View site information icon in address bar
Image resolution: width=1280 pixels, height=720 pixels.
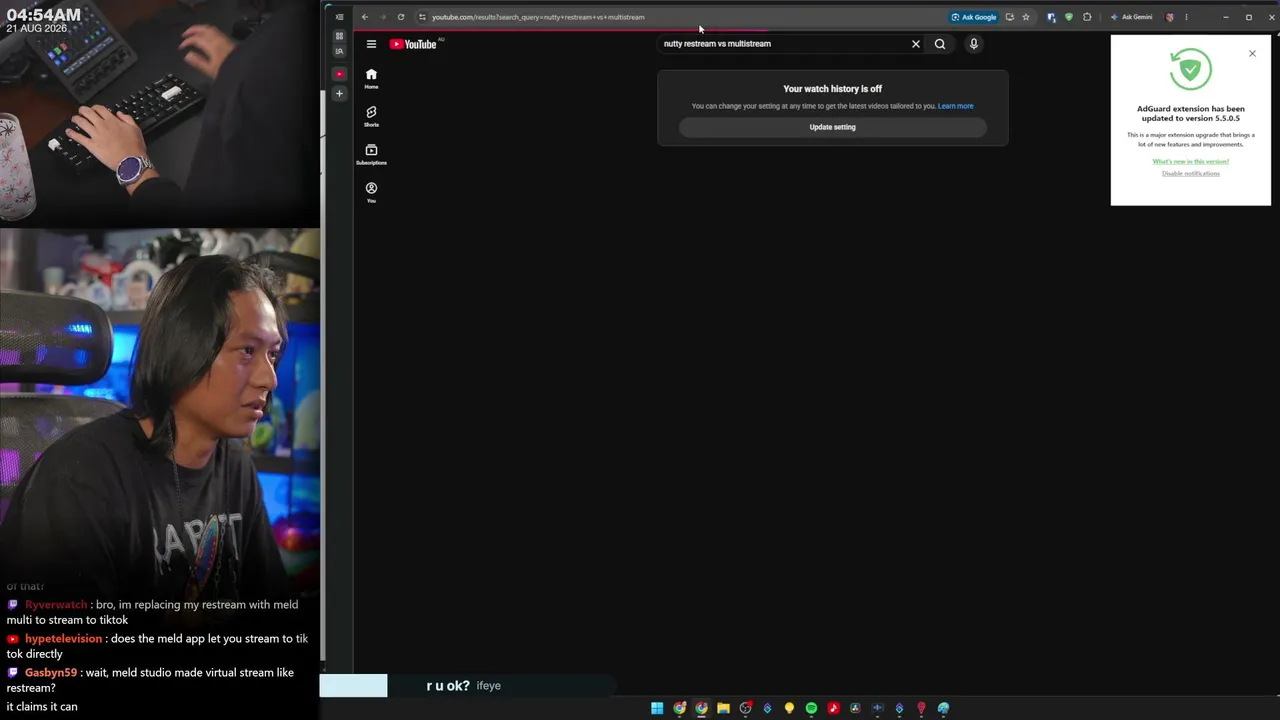pyautogui.click(x=422, y=17)
